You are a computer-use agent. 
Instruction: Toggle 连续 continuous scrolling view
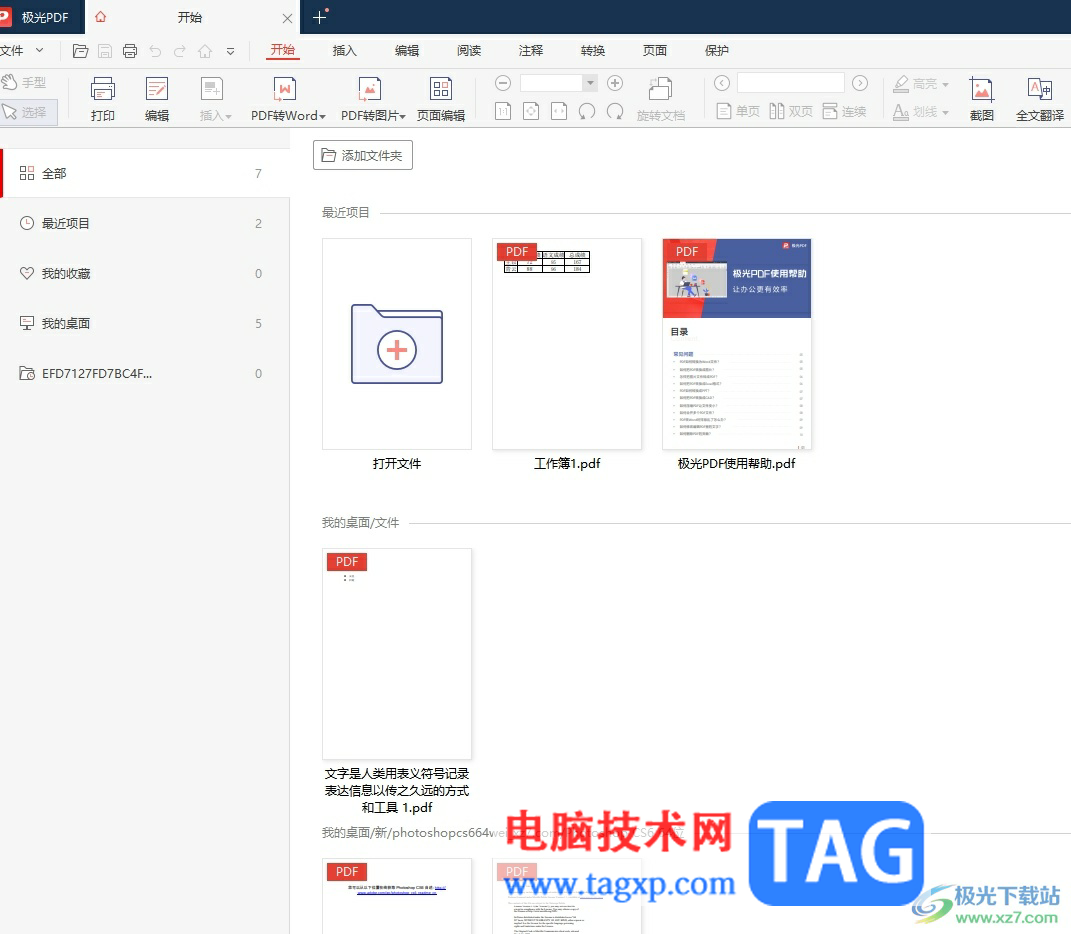(844, 111)
